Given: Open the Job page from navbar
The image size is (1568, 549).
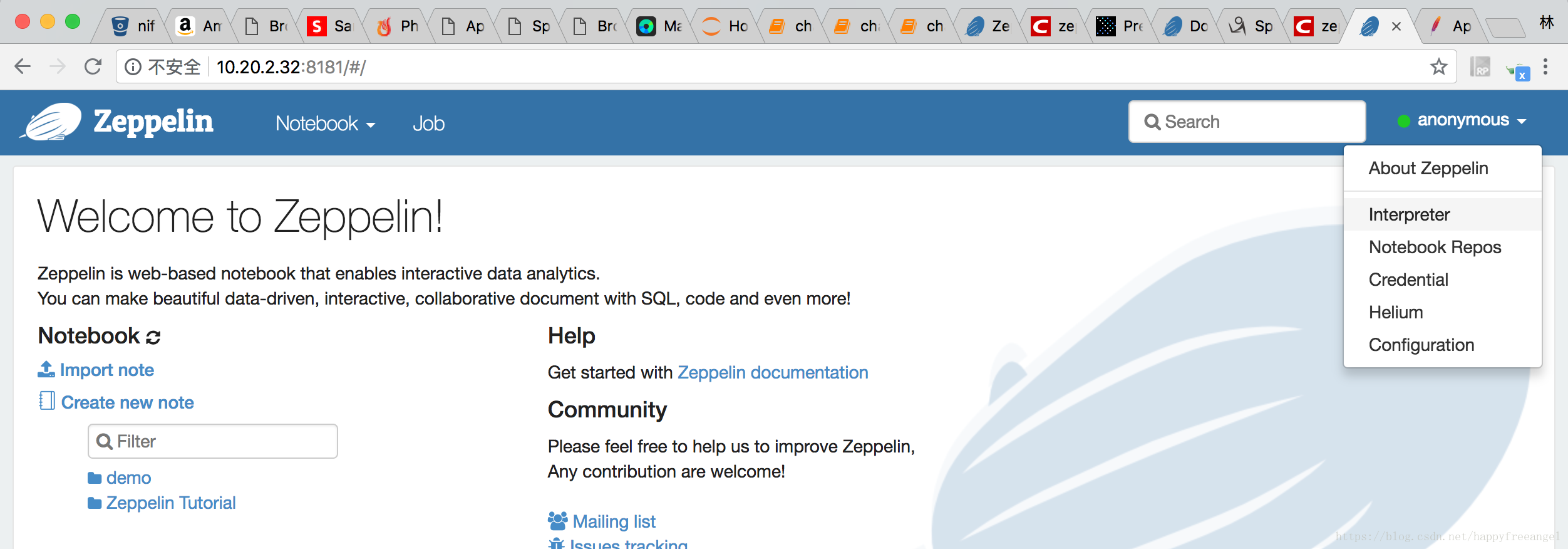Looking at the screenshot, I should click(429, 123).
